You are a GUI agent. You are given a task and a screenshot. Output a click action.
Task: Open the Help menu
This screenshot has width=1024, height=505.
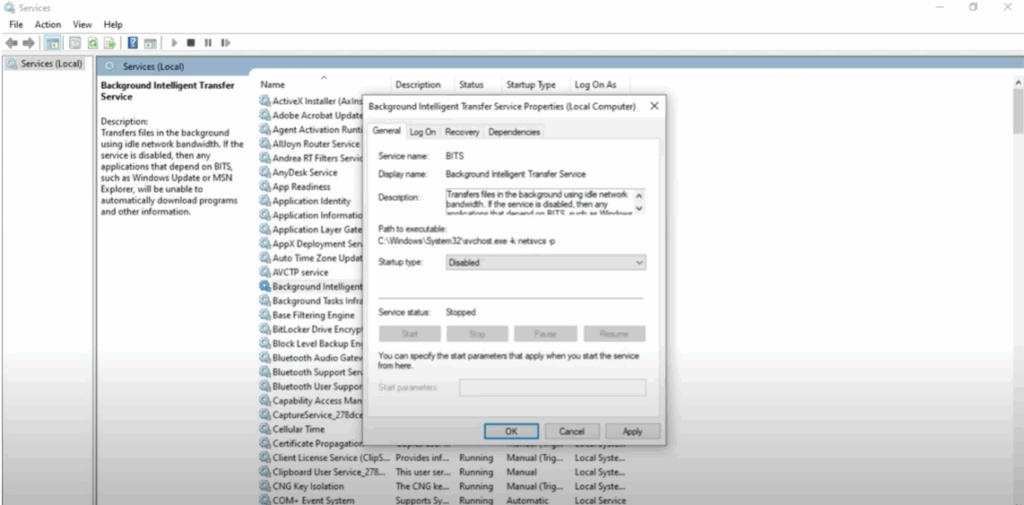[113, 24]
